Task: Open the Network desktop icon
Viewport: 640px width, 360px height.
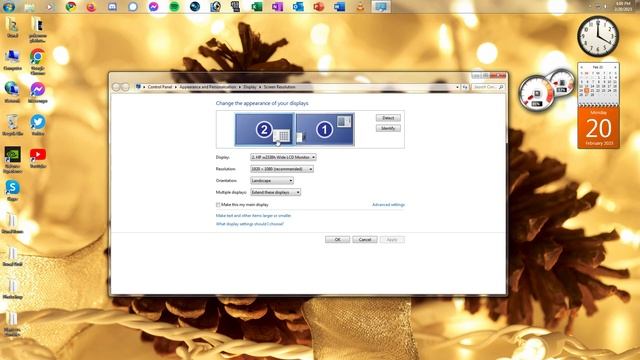Action: pos(12,92)
